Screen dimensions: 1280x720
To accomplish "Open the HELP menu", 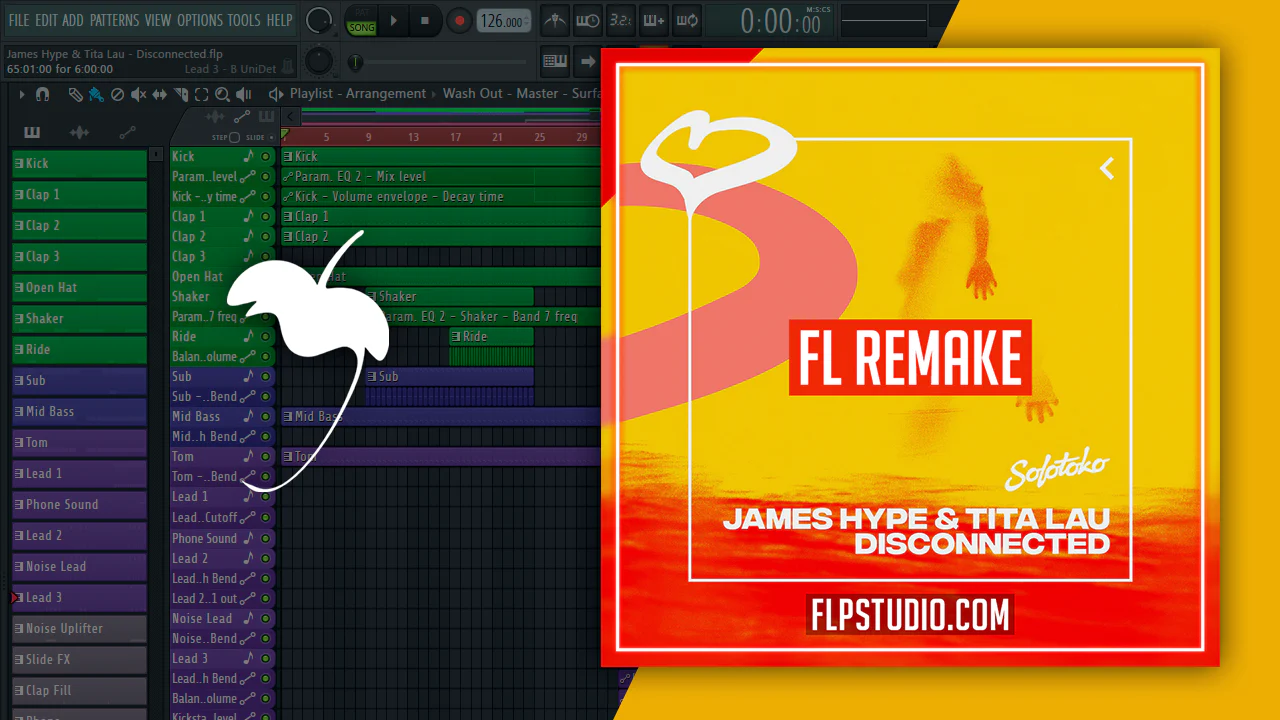I will point(279,20).
